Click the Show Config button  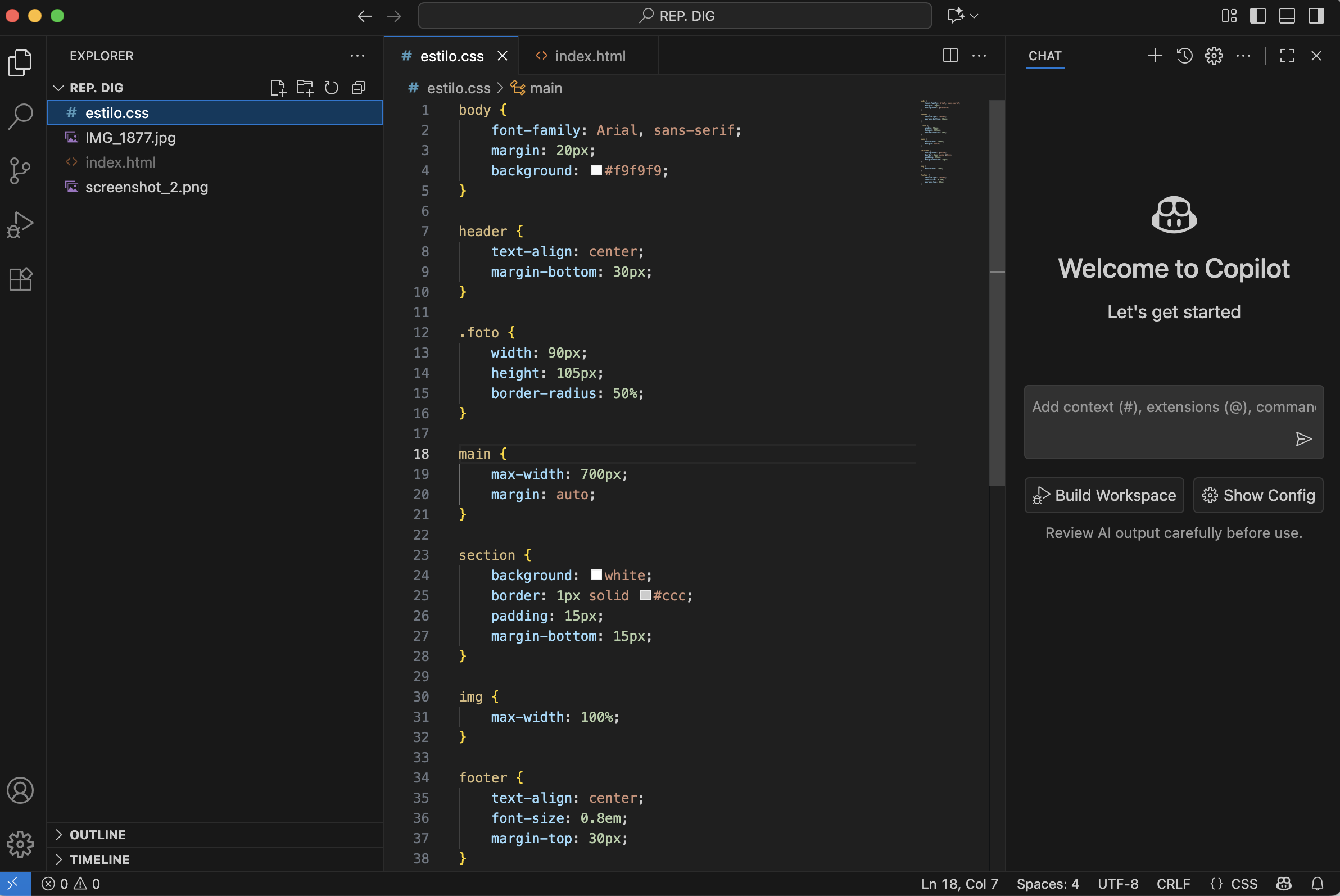click(1258, 495)
